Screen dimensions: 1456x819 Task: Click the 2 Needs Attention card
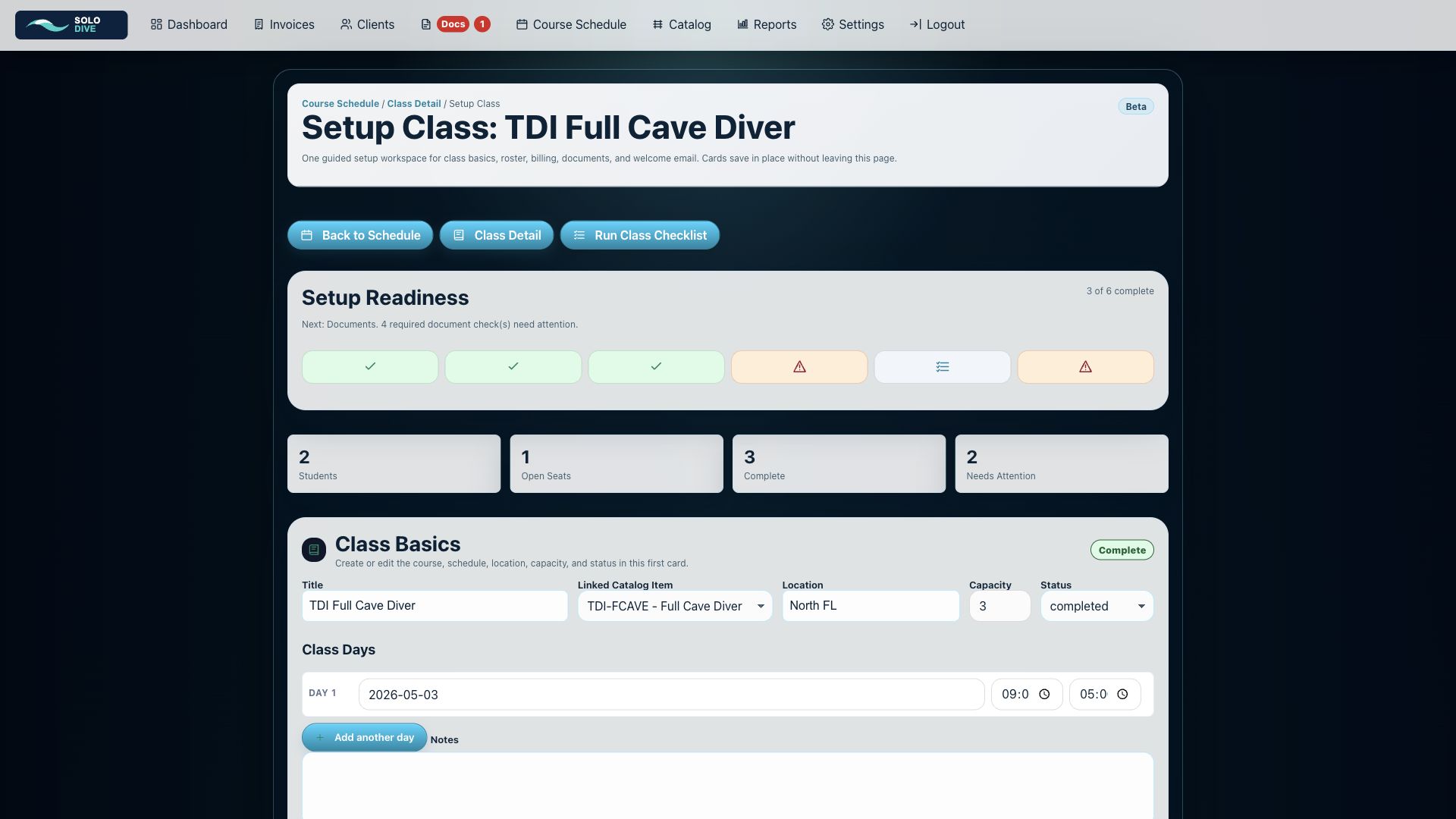point(1062,464)
